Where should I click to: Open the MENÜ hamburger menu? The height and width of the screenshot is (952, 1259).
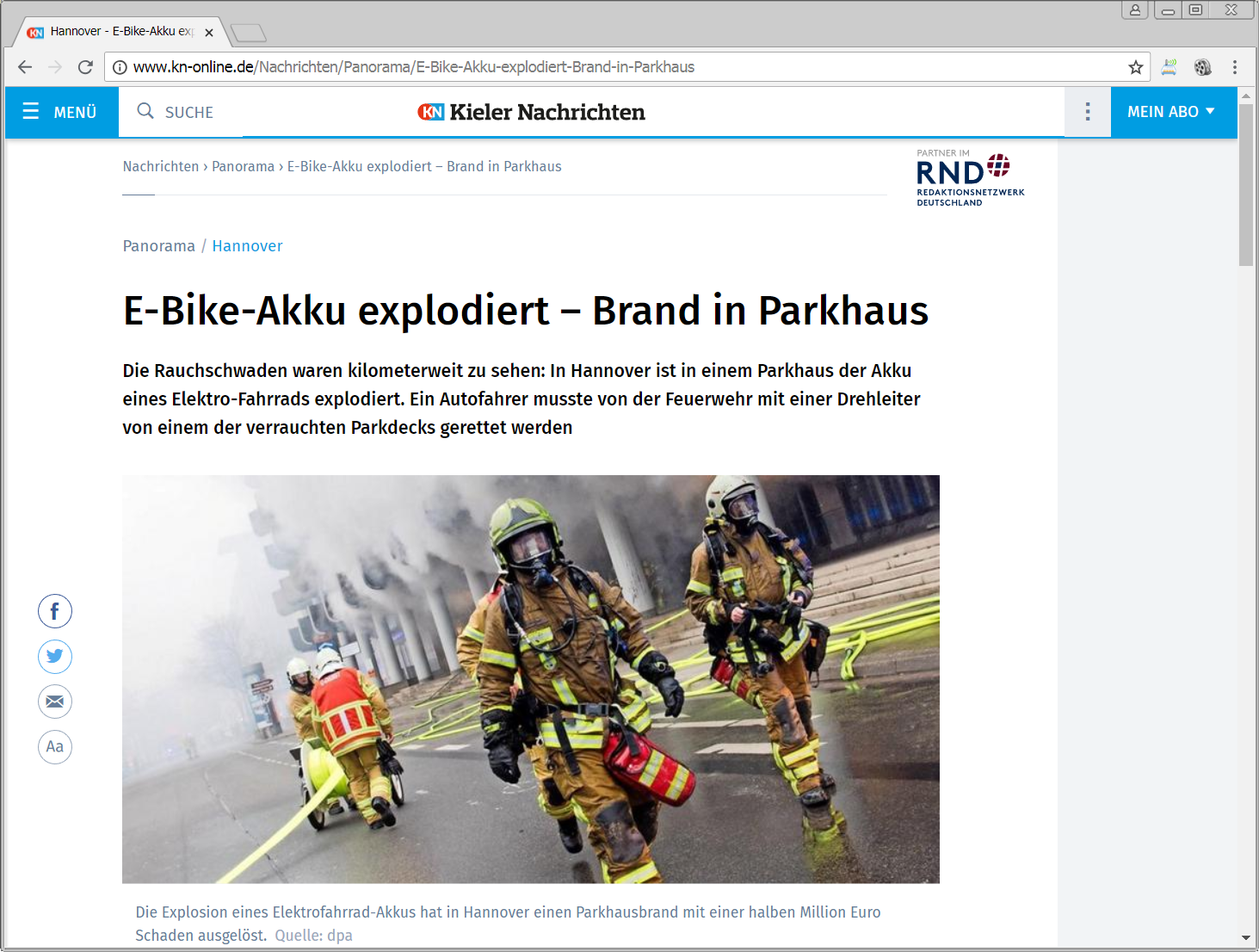(60, 112)
